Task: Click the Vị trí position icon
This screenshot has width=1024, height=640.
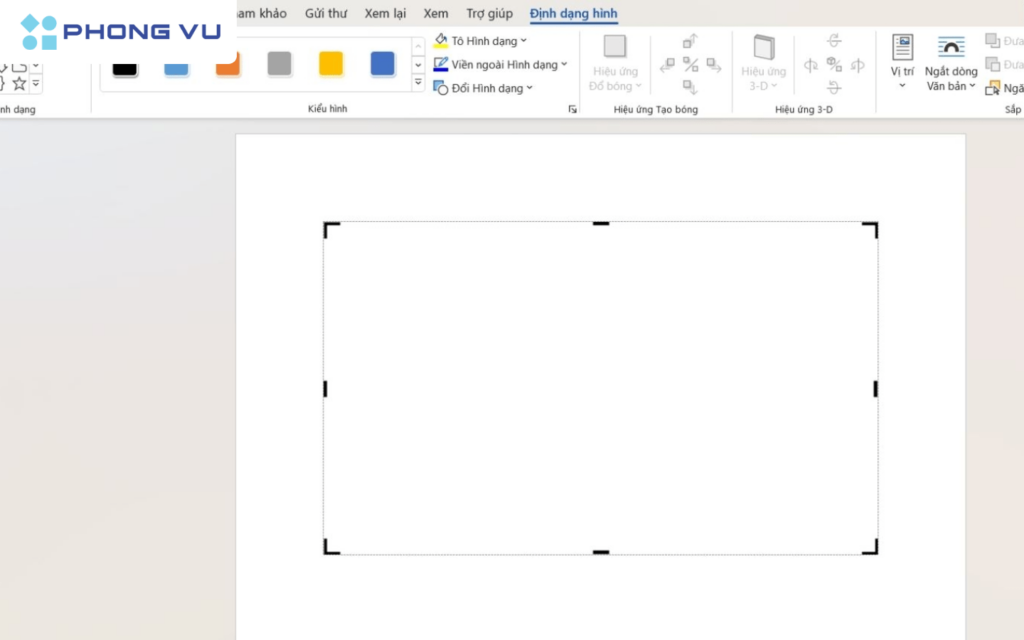Action: point(902,47)
